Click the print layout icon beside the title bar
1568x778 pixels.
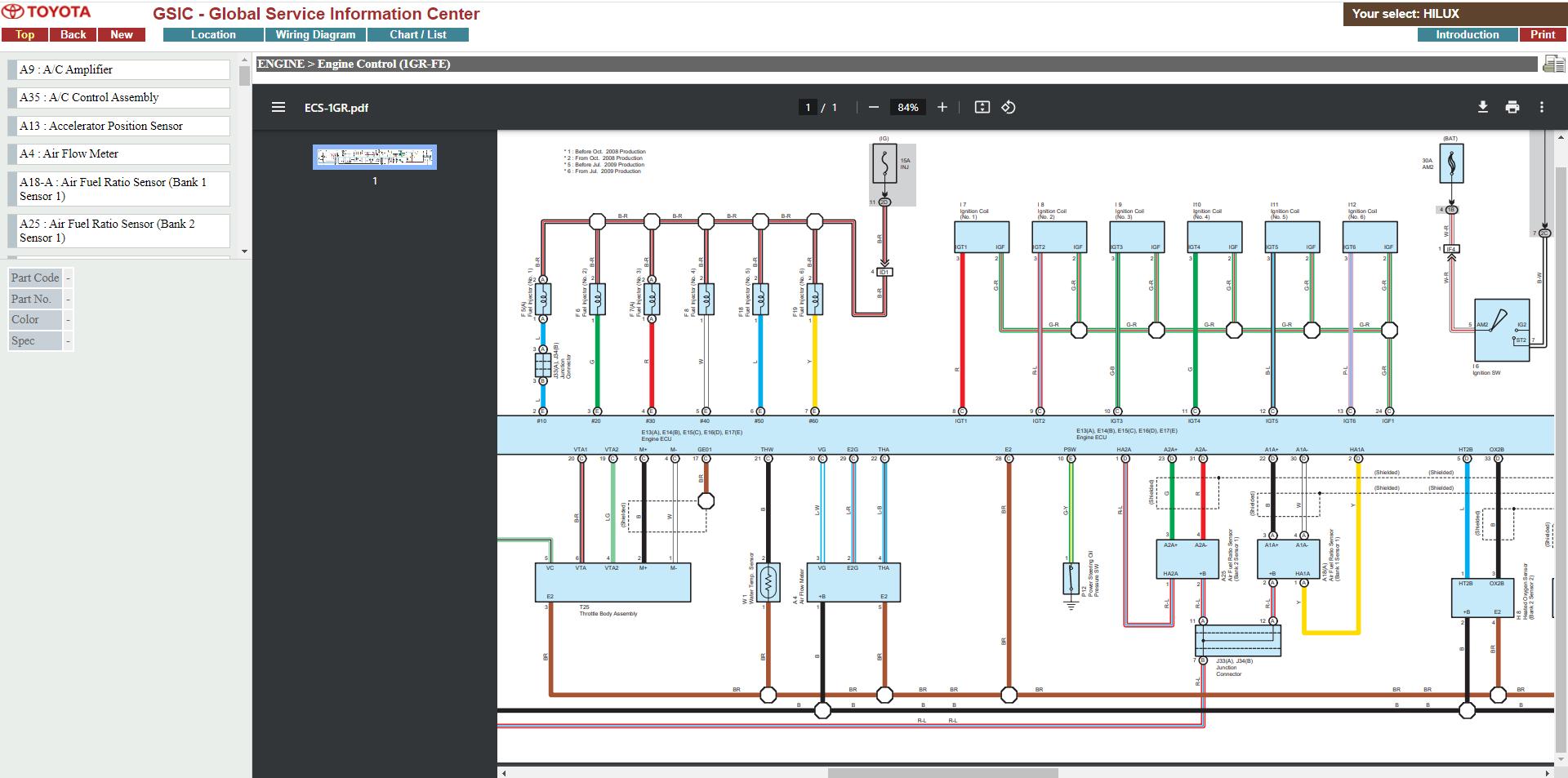[x=1553, y=64]
